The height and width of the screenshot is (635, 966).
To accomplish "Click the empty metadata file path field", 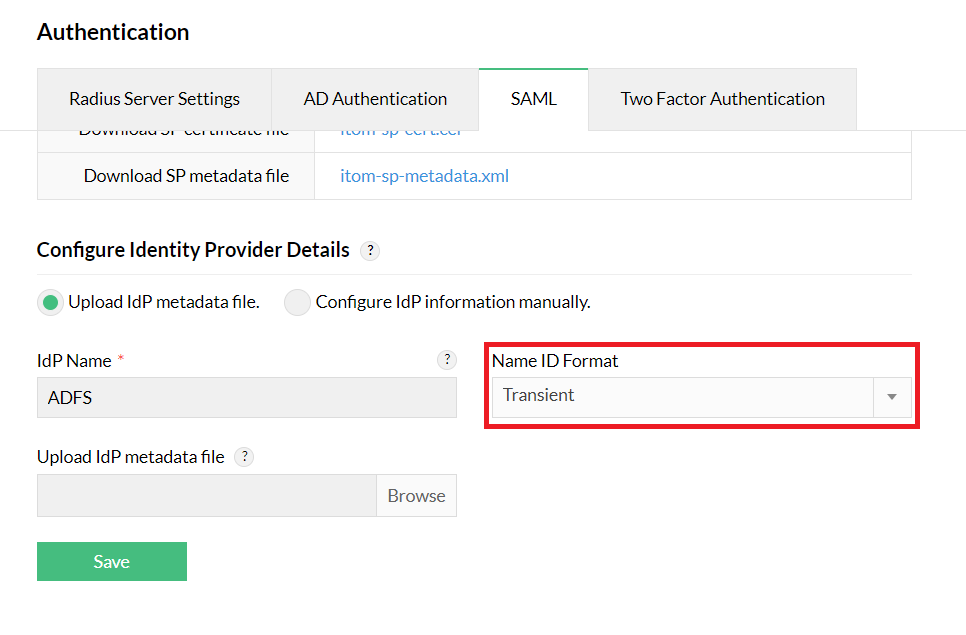I will (206, 495).
